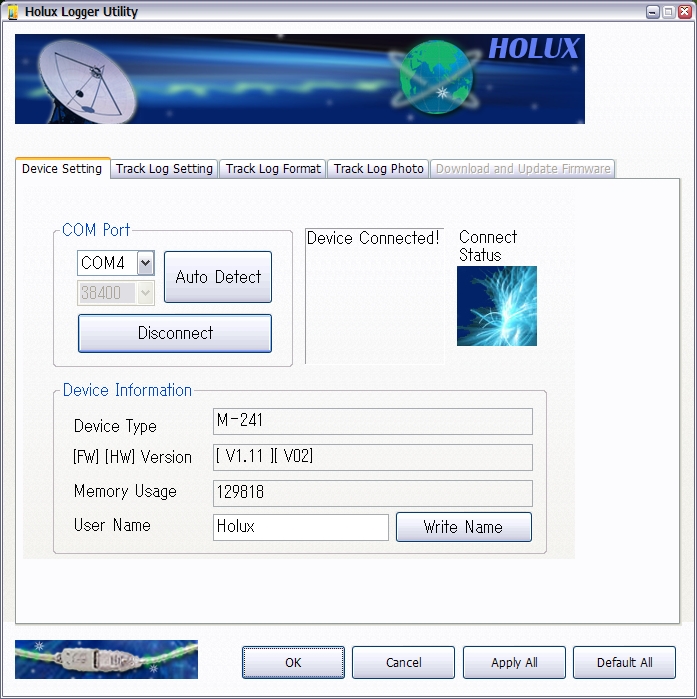This screenshot has width=697, height=699.
Task: Switch to the Track Log Setting tab
Action: [x=164, y=169]
